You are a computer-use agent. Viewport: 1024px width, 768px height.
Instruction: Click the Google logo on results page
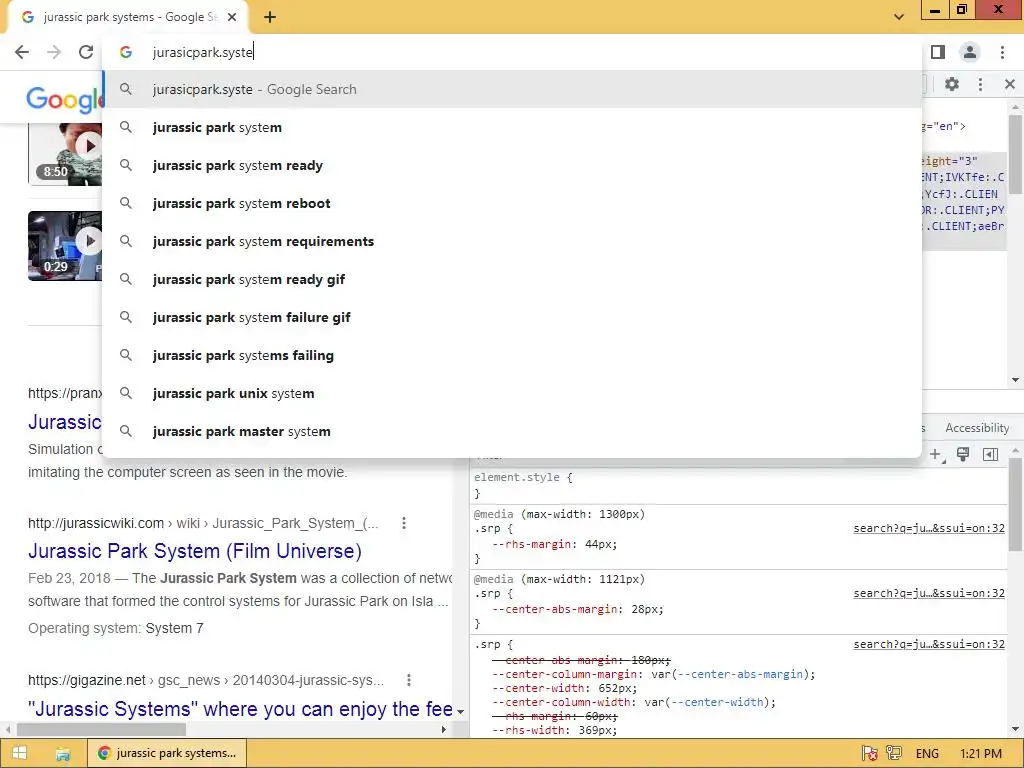(64, 99)
